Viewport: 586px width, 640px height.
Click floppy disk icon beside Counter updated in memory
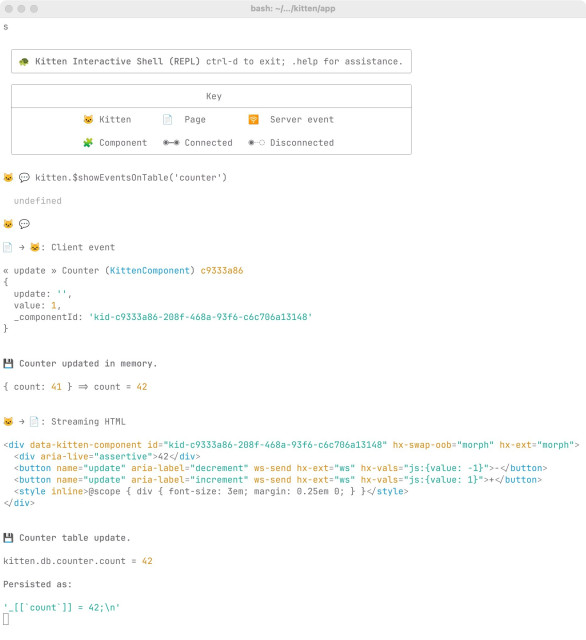[x=8, y=364]
